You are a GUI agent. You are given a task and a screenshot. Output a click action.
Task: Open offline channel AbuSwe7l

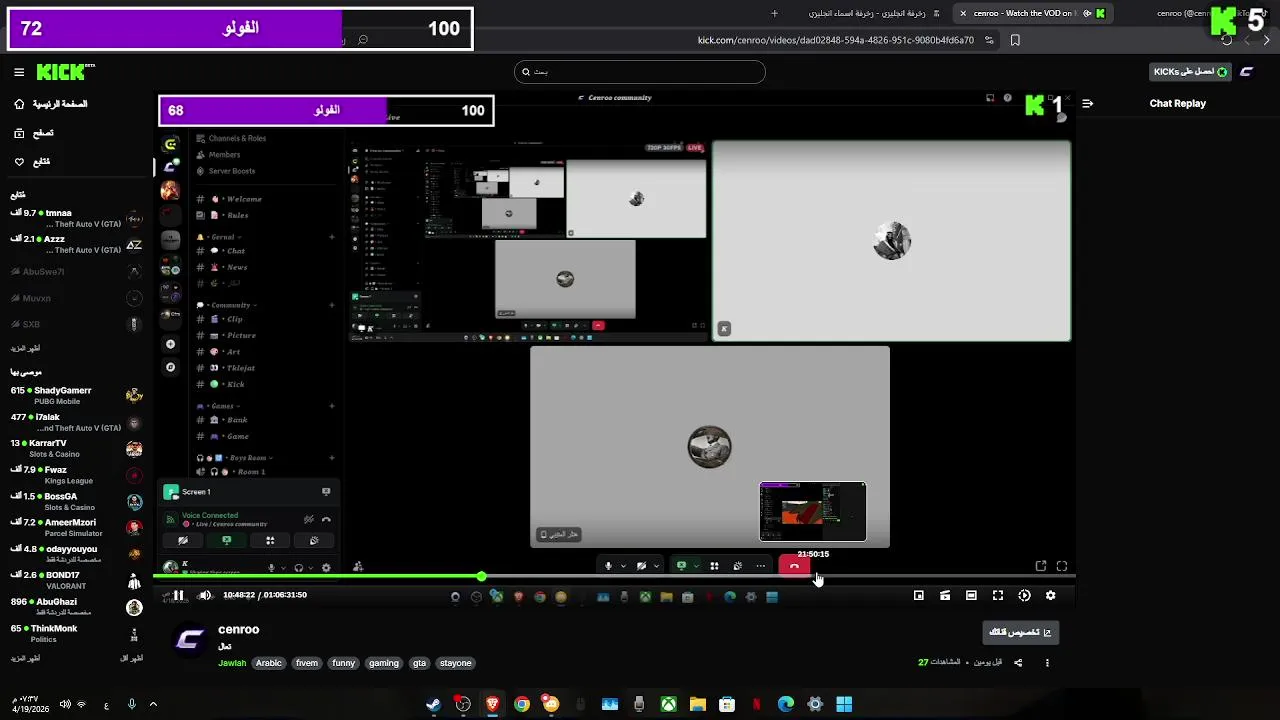77,271
